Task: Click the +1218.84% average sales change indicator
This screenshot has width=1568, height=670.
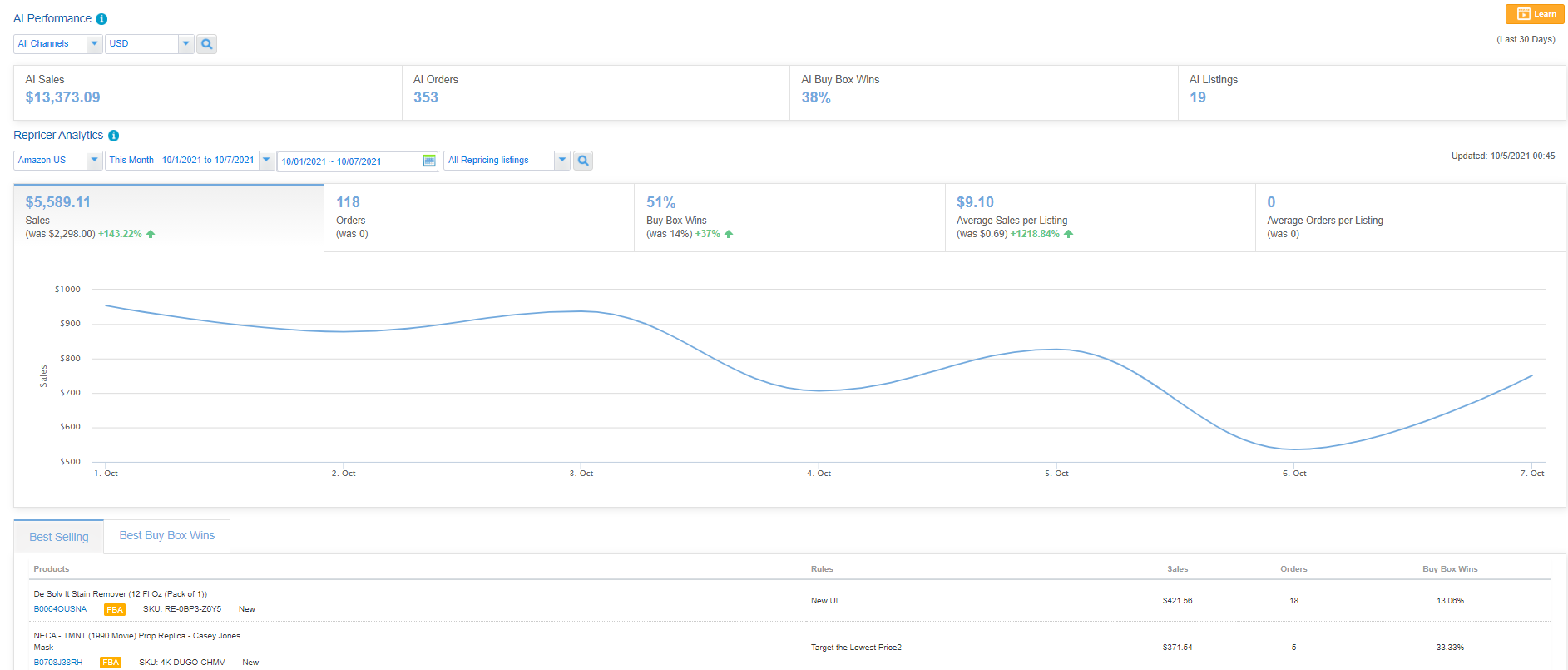Action: pyautogui.click(x=1041, y=234)
